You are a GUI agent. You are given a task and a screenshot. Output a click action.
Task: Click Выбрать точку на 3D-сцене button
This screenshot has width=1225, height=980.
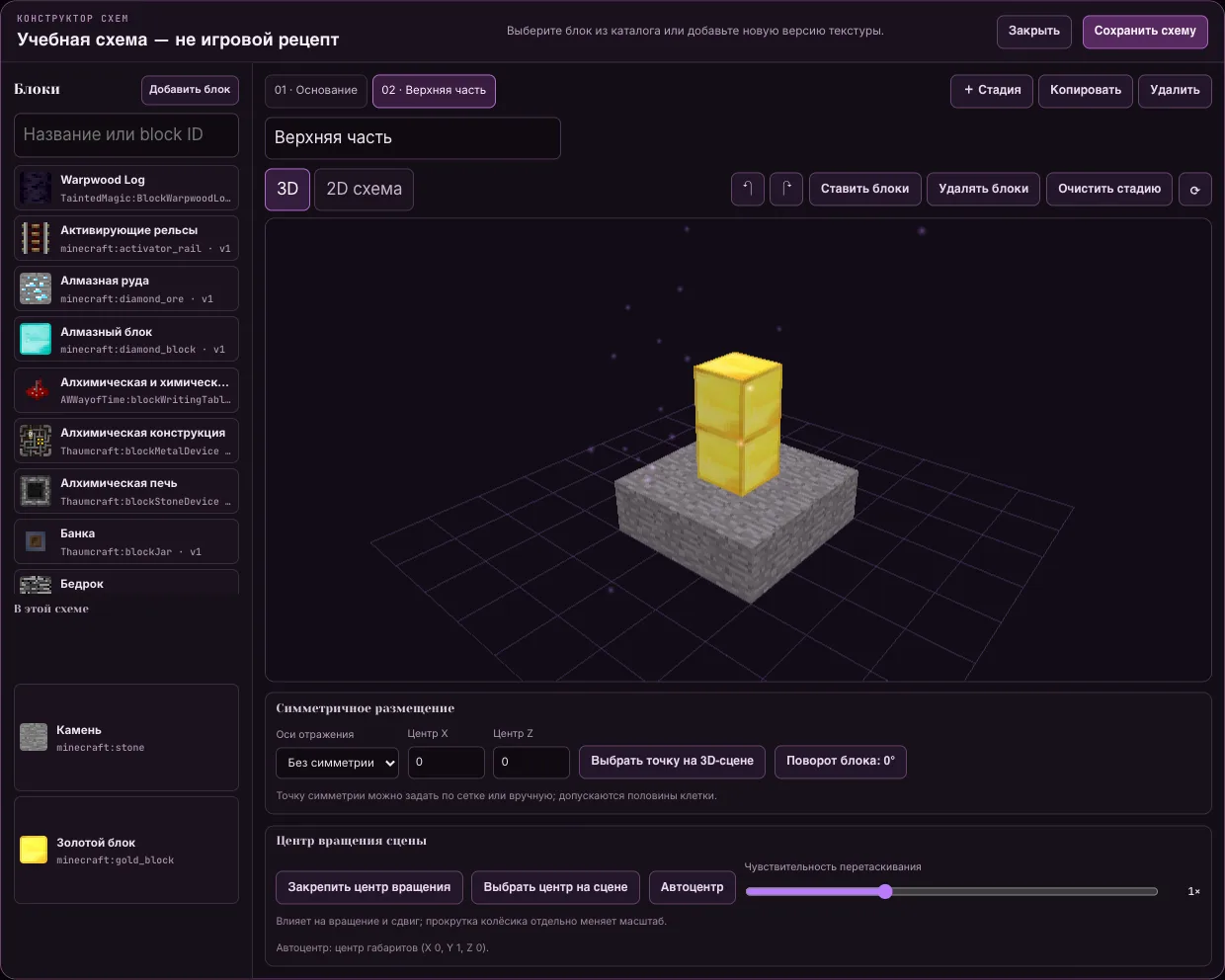tap(672, 762)
